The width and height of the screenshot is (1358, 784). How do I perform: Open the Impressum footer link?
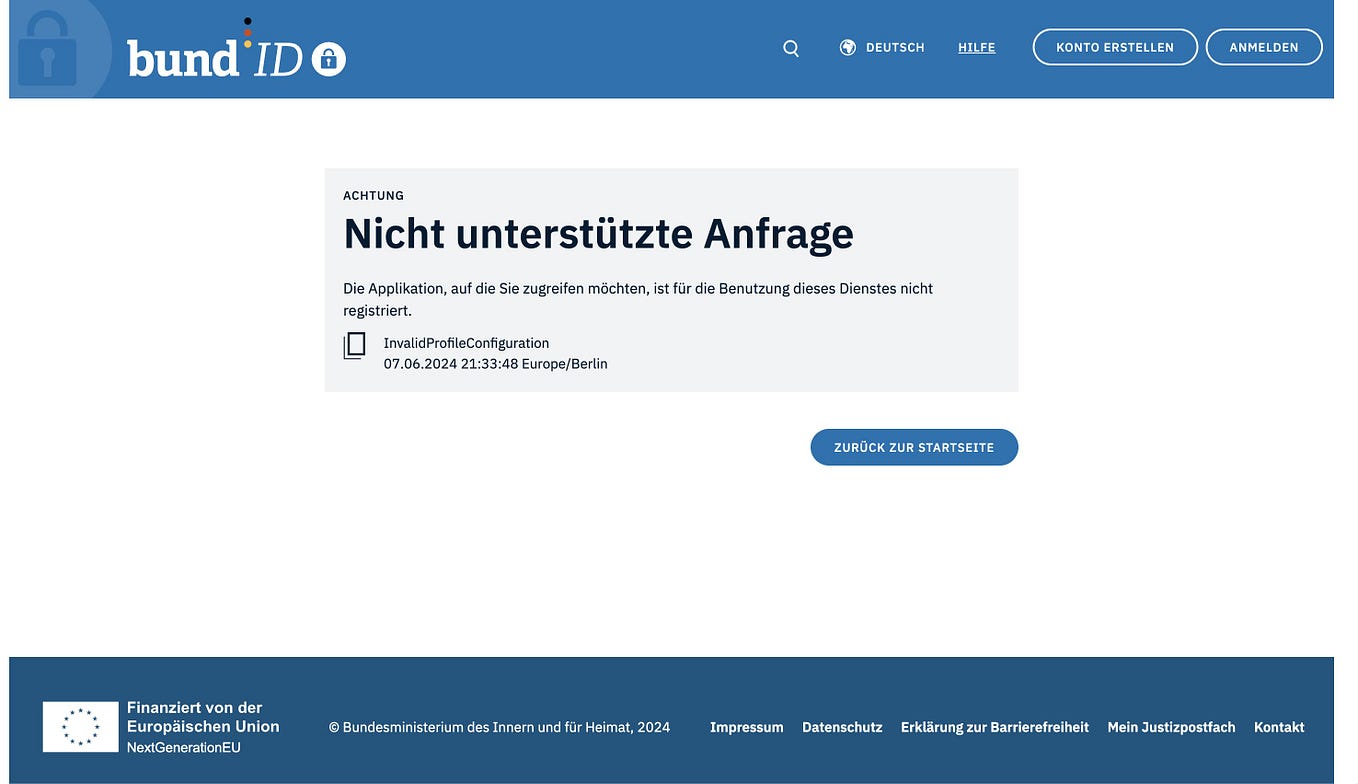point(746,727)
